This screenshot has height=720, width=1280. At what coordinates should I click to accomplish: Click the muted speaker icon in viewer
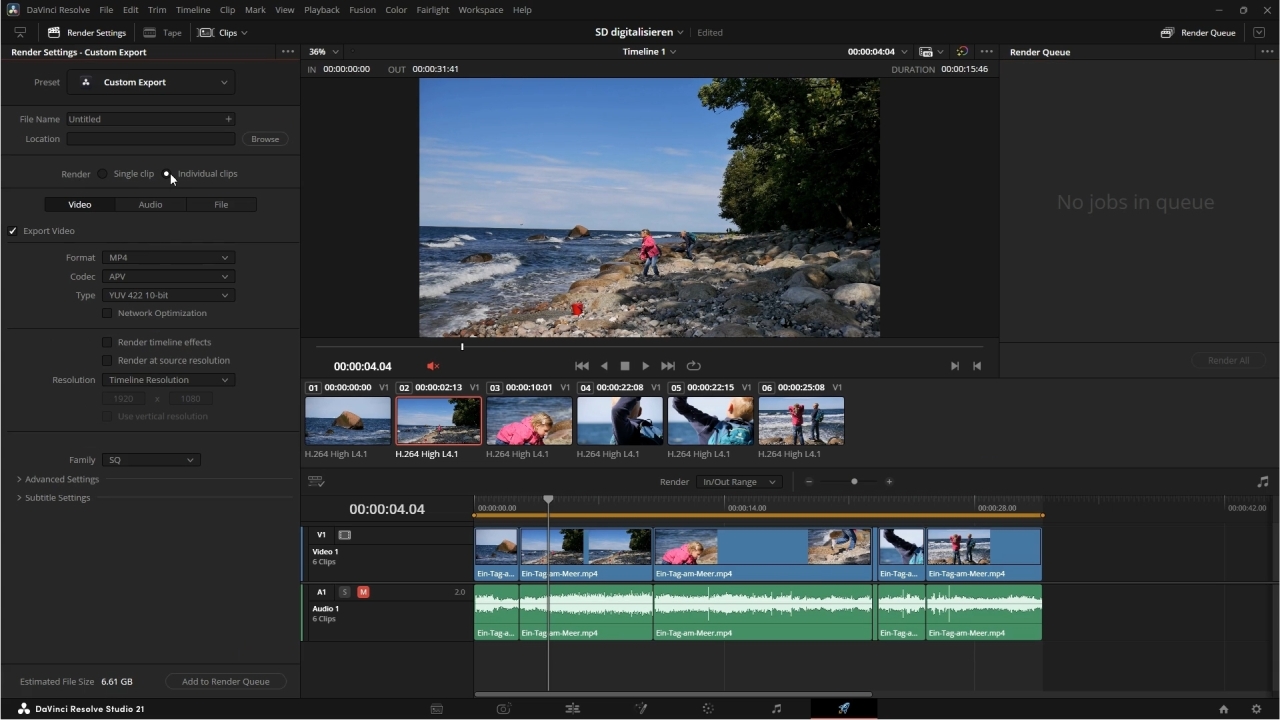click(433, 366)
